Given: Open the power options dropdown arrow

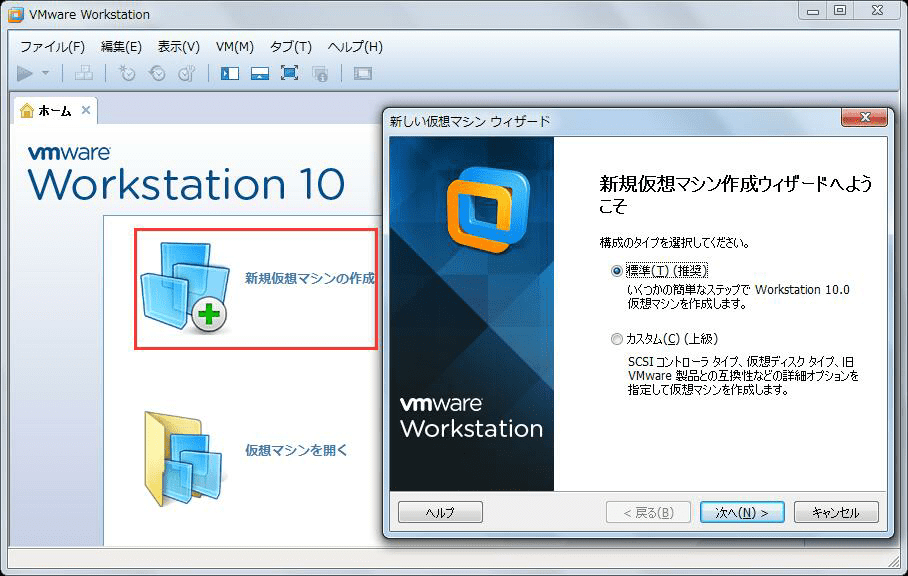Looking at the screenshot, I should pyautogui.click(x=45, y=74).
